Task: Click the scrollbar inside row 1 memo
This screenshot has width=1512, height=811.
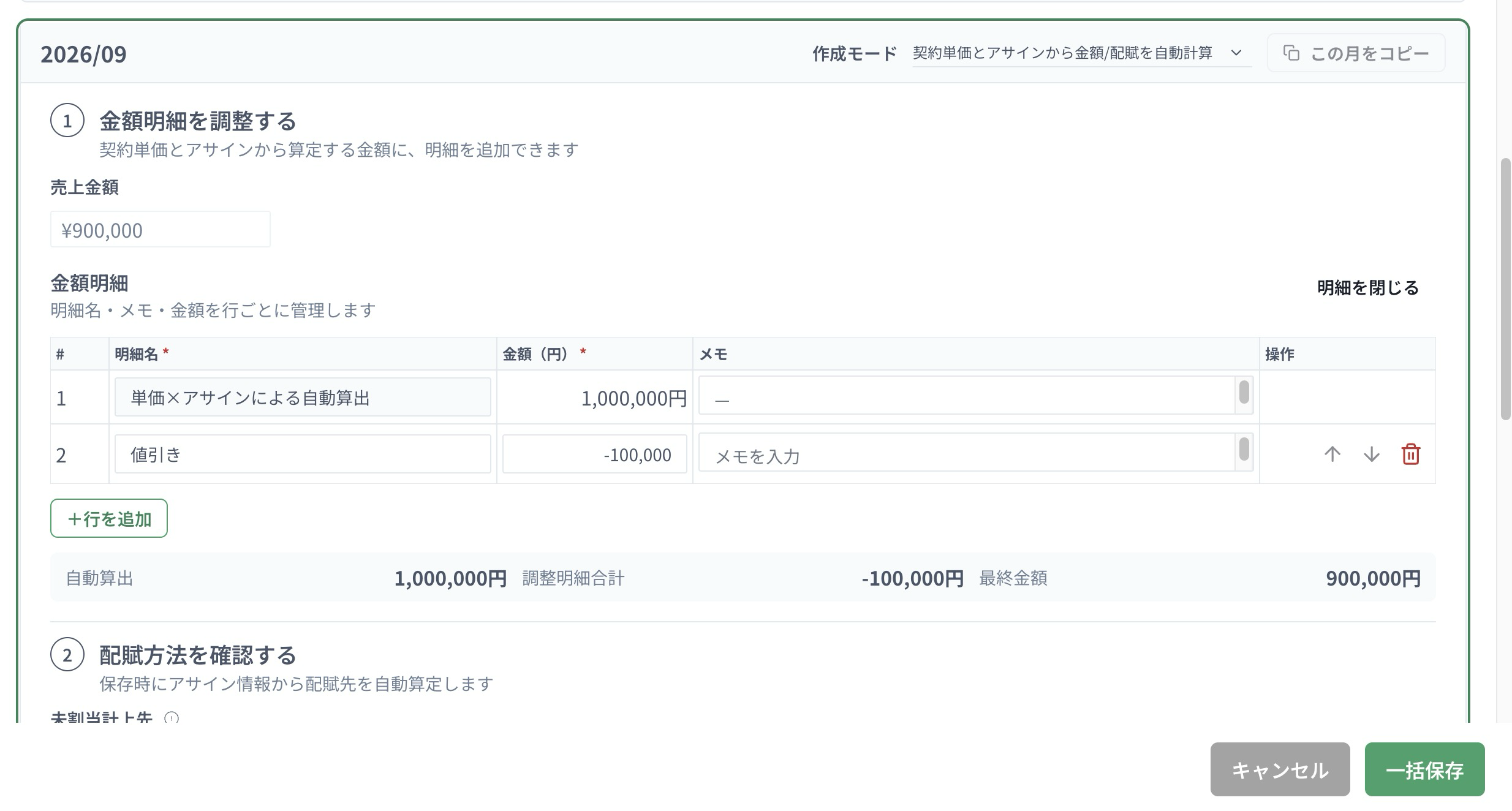Action: [1244, 393]
